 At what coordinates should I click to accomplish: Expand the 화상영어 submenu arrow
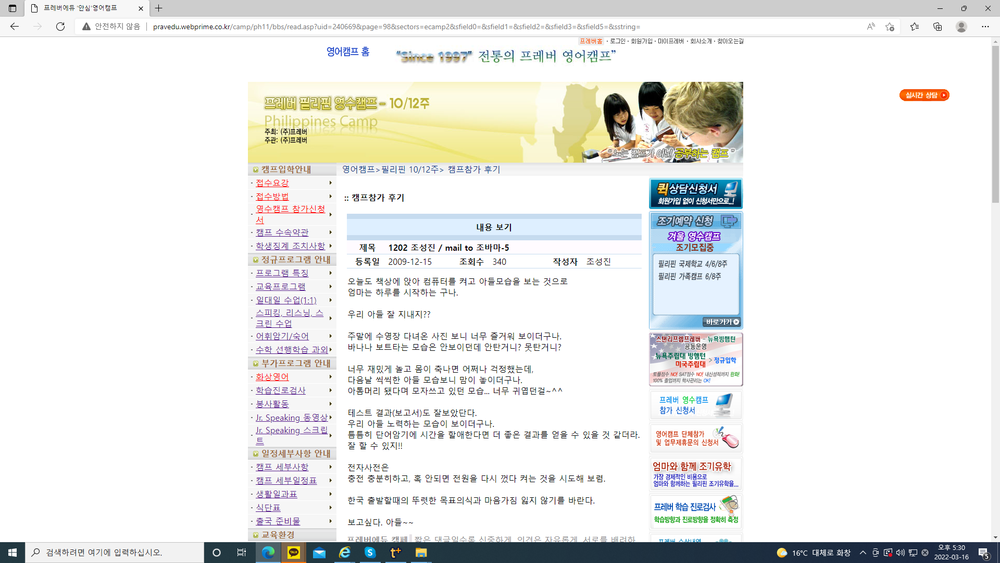point(330,377)
